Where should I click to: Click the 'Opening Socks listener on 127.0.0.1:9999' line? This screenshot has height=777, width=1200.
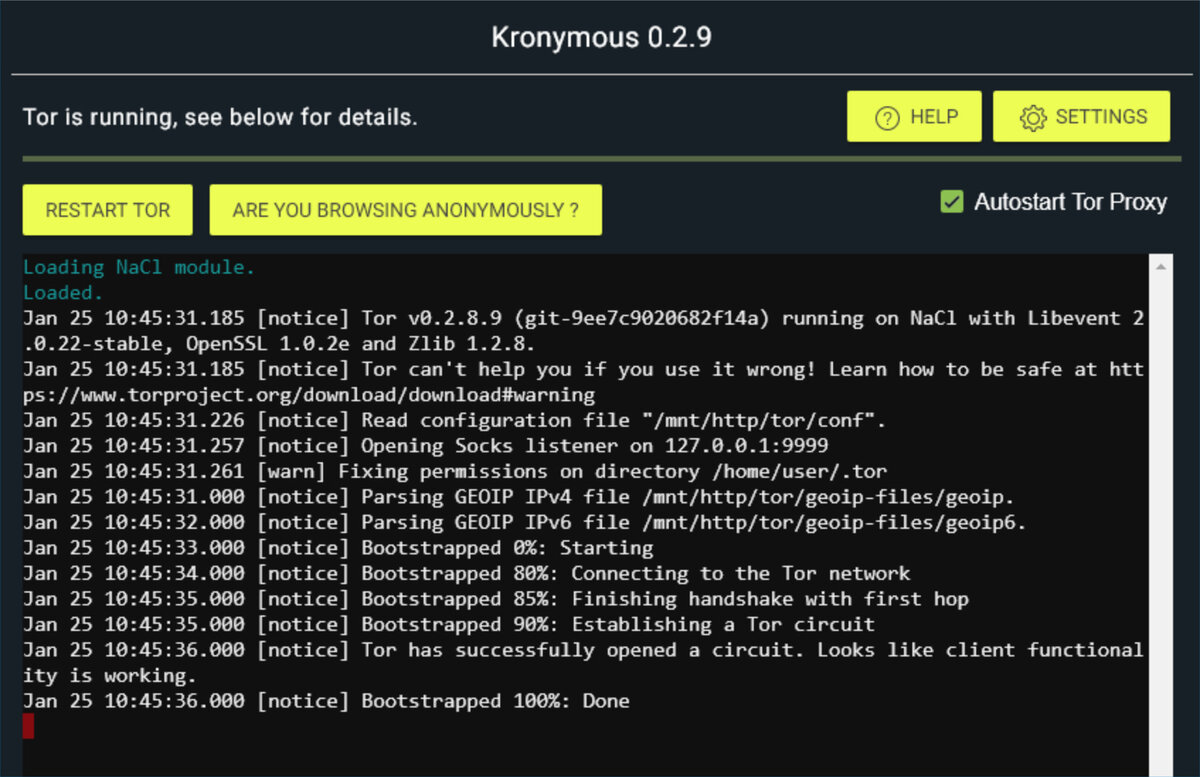(x=425, y=446)
